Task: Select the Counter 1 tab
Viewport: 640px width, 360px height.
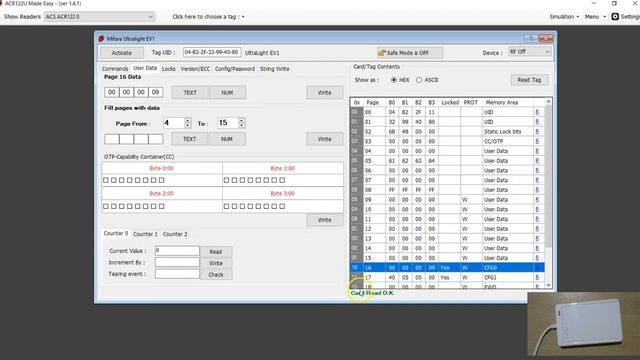Action: tap(145, 234)
